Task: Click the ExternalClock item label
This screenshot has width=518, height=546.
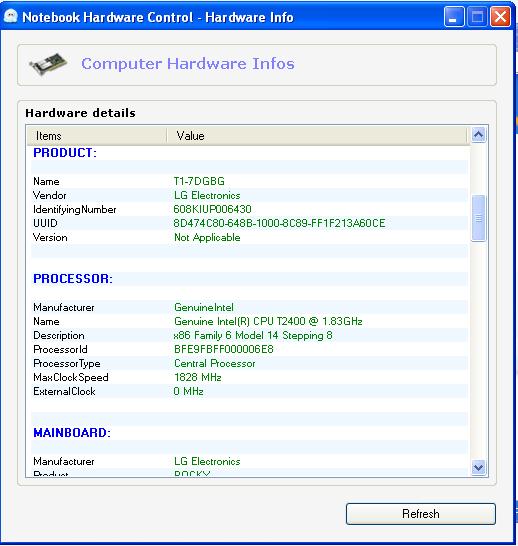Action: [x=64, y=391]
